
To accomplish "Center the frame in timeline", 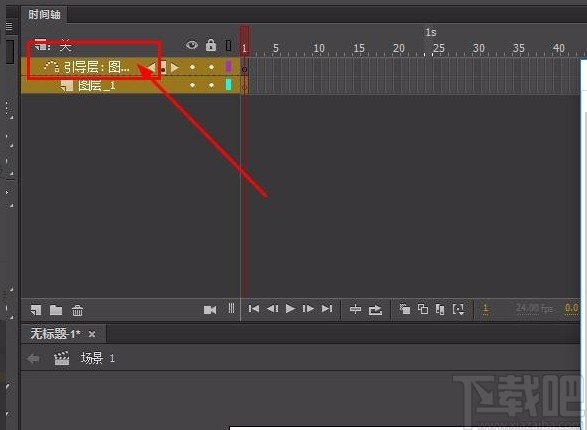I will click(355, 309).
